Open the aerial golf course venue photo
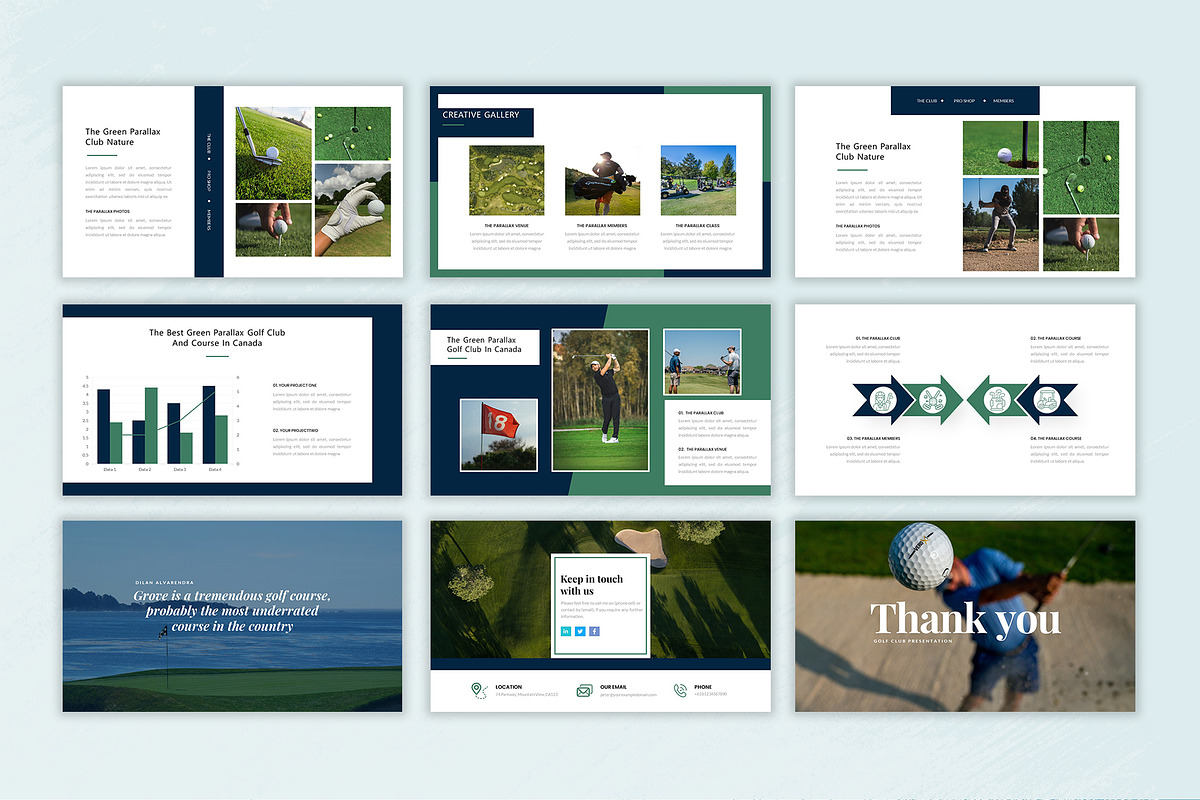This screenshot has height=800, width=1200. pyautogui.click(x=506, y=180)
